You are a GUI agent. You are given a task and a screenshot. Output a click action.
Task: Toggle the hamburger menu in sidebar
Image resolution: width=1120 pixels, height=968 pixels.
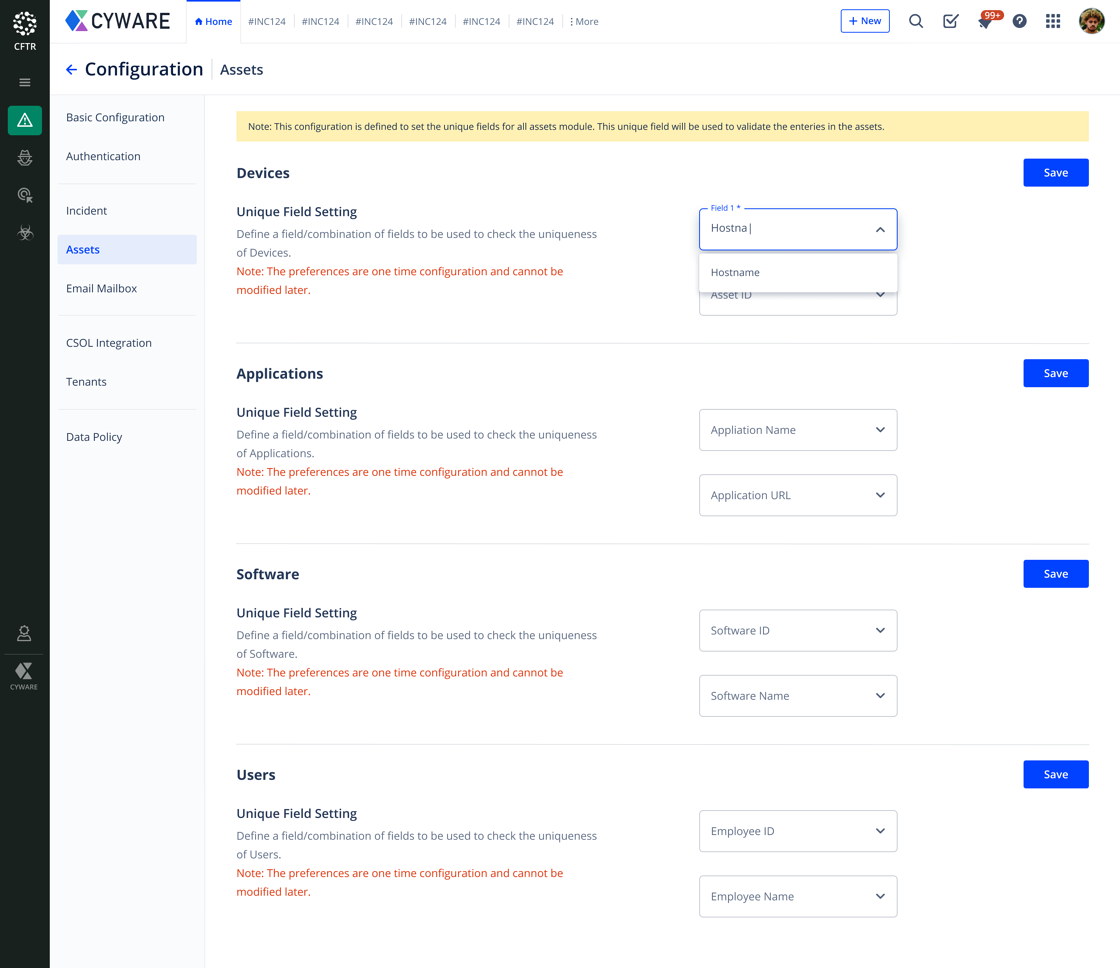pyautogui.click(x=25, y=83)
